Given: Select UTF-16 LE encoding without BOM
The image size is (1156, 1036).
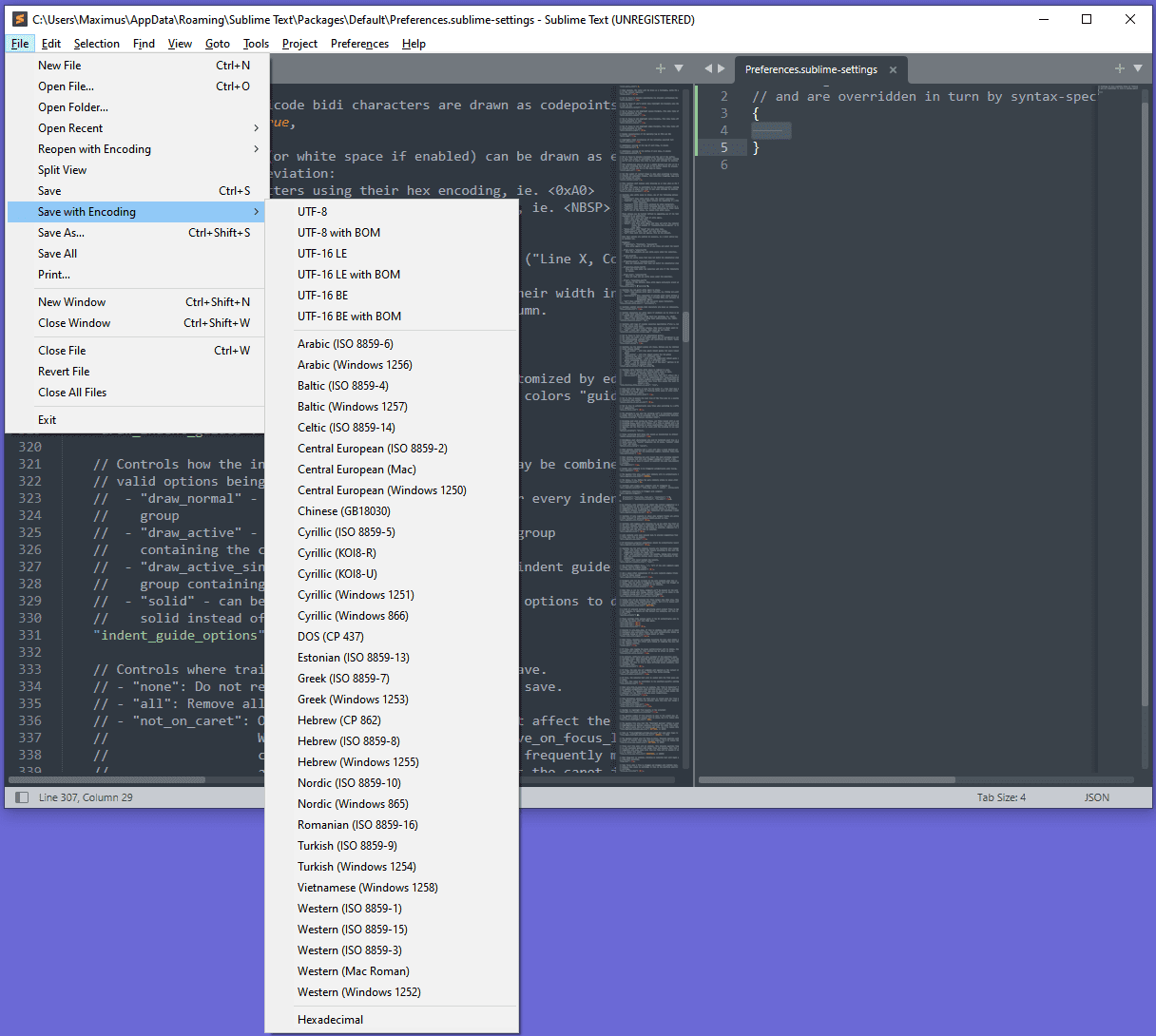Looking at the screenshot, I should click(x=392, y=254).
